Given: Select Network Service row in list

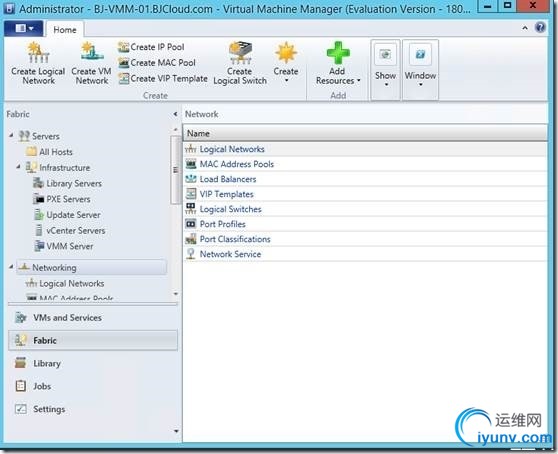Looking at the screenshot, I should [365, 254].
